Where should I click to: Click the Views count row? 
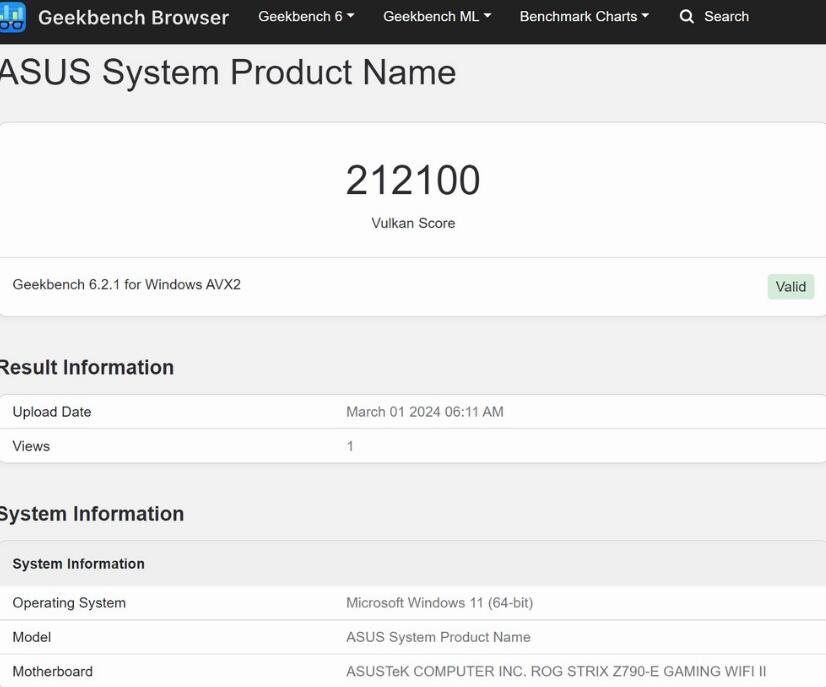(x=413, y=446)
